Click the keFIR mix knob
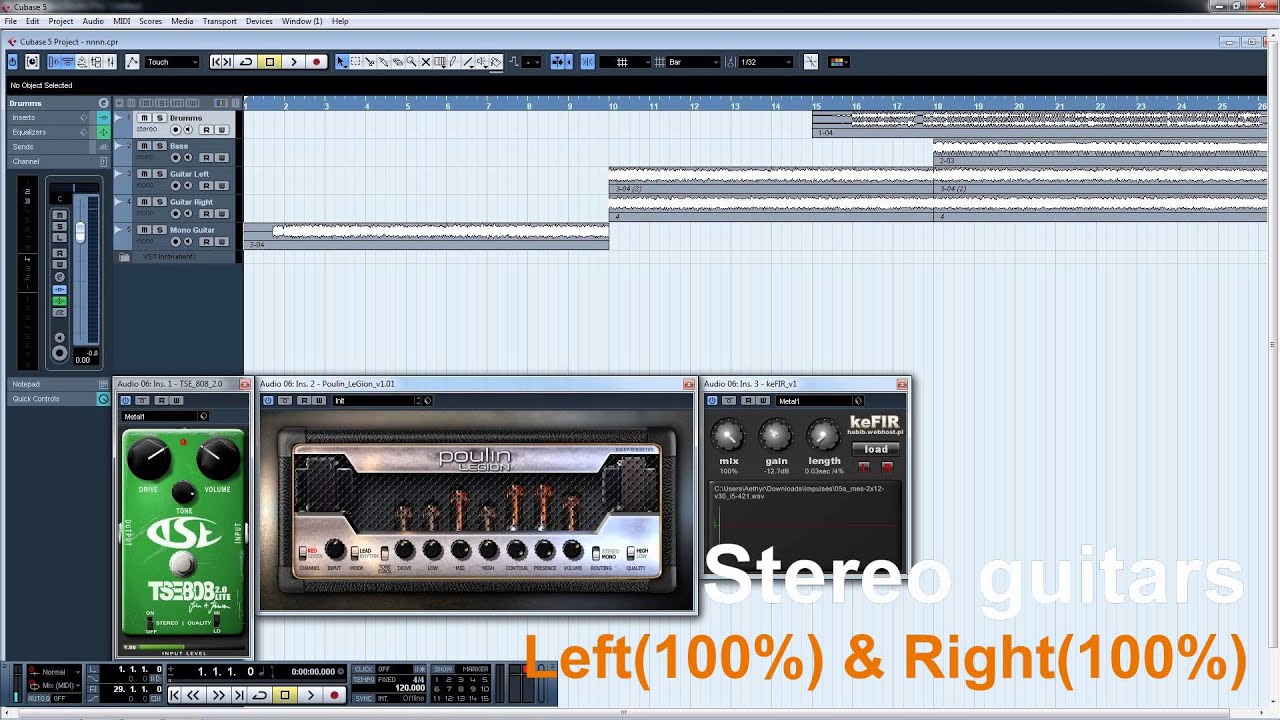The image size is (1280, 720). pos(728,435)
